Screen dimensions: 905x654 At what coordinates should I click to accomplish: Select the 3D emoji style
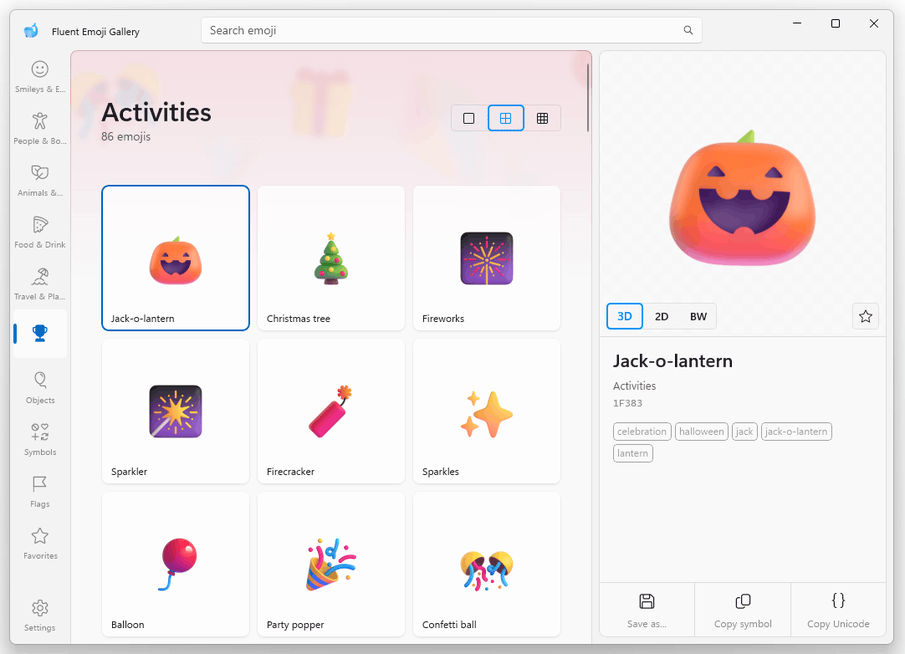tap(624, 316)
